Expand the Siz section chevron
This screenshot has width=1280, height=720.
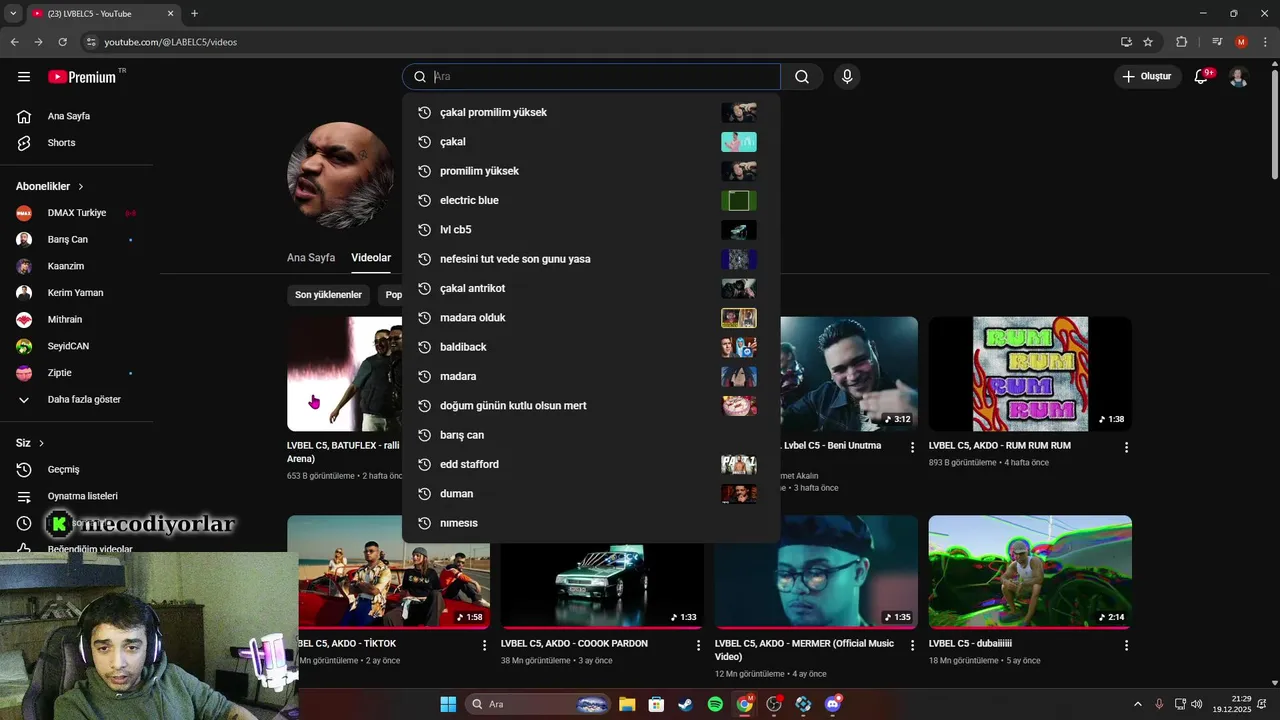click(x=41, y=443)
